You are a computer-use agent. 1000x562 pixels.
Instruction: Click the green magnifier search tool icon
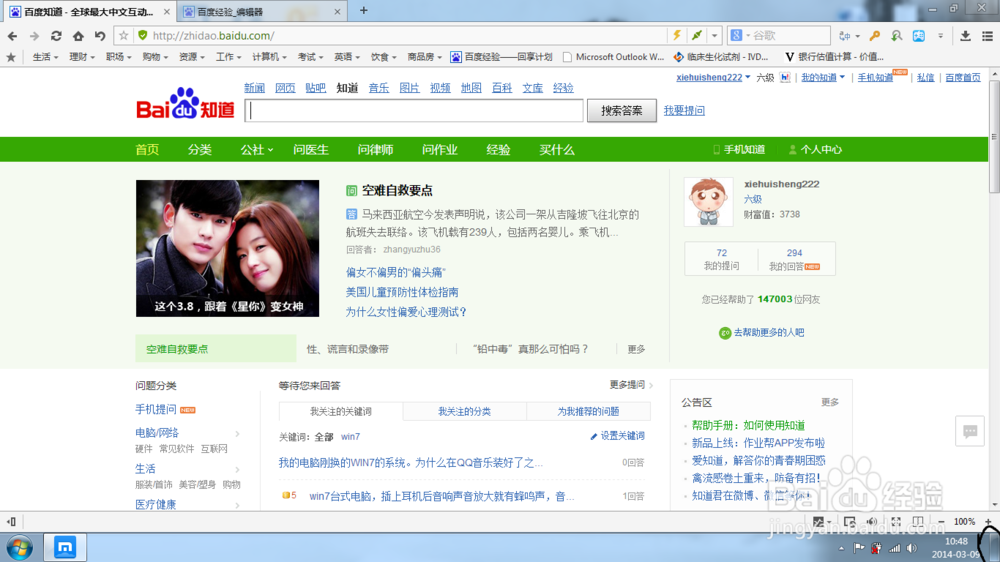[897, 36]
